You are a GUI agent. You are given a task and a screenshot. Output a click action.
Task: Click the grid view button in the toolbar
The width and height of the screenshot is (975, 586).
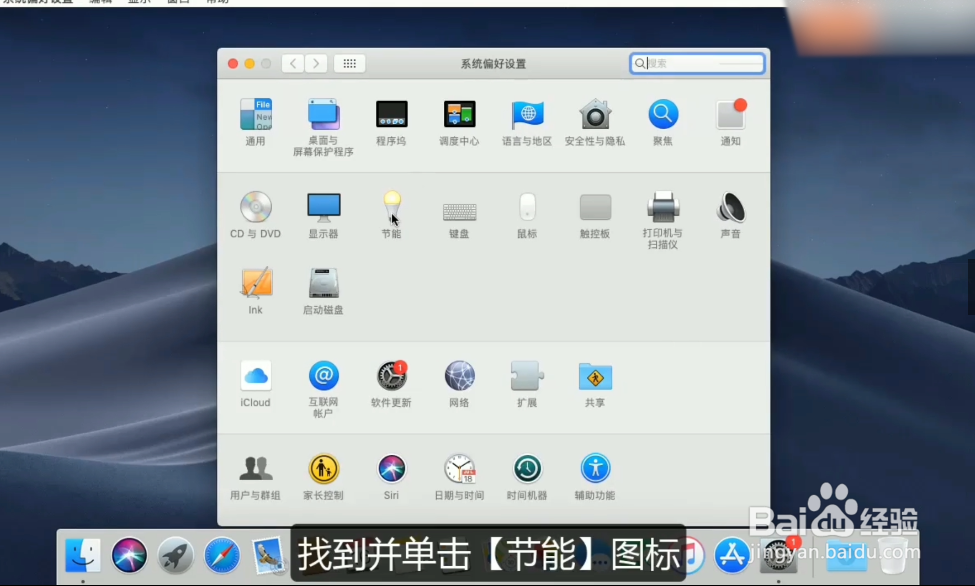tap(348, 63)
